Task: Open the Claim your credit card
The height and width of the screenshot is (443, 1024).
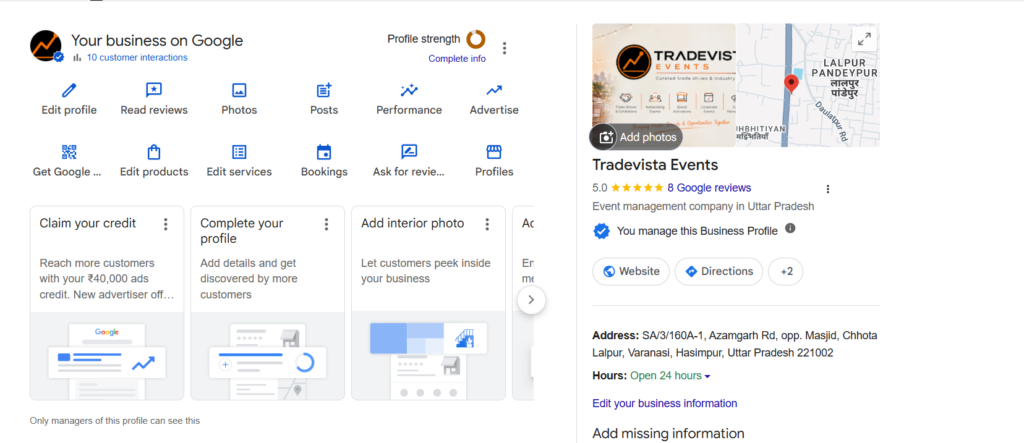Action: point(107,303)
